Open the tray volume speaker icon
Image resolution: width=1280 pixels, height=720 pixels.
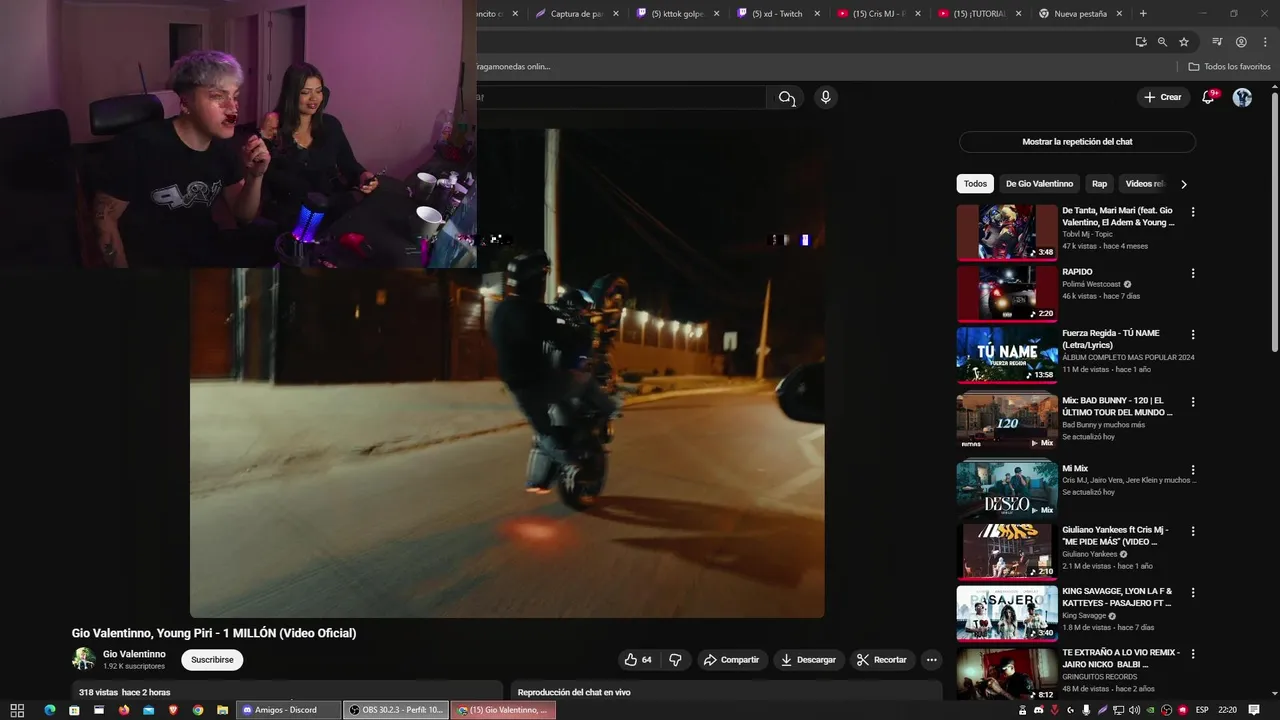pyautogui.click(x=1133, y=710)
